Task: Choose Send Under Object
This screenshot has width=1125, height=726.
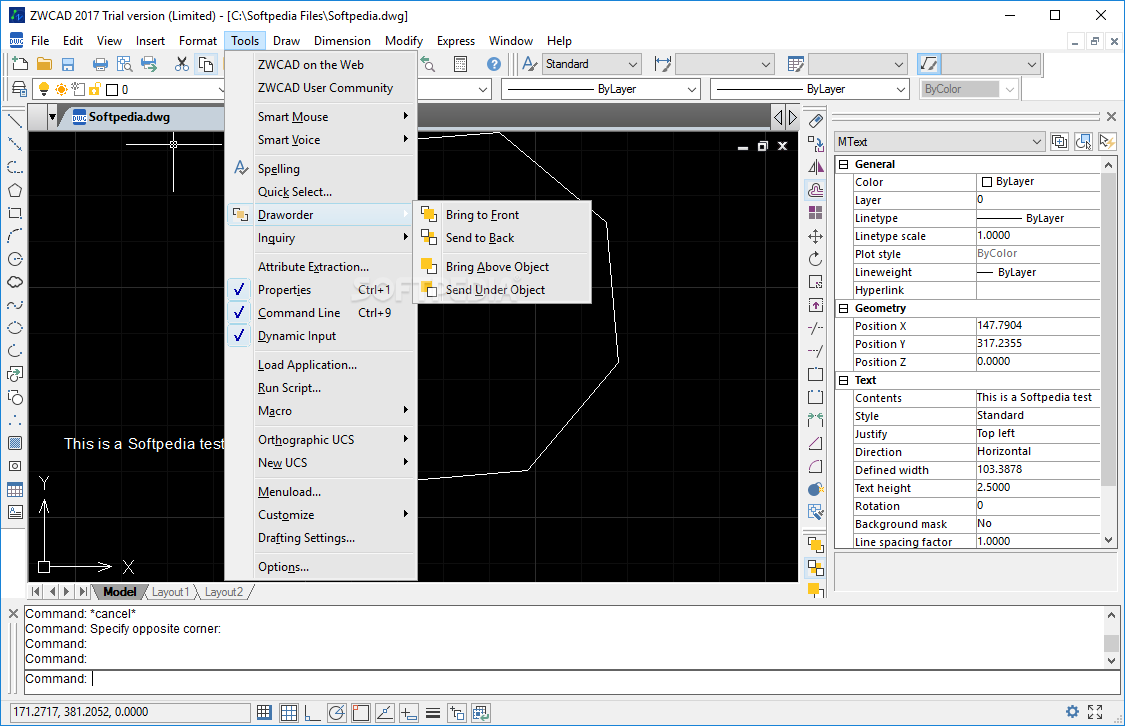Action: click(x=502, y=290)
